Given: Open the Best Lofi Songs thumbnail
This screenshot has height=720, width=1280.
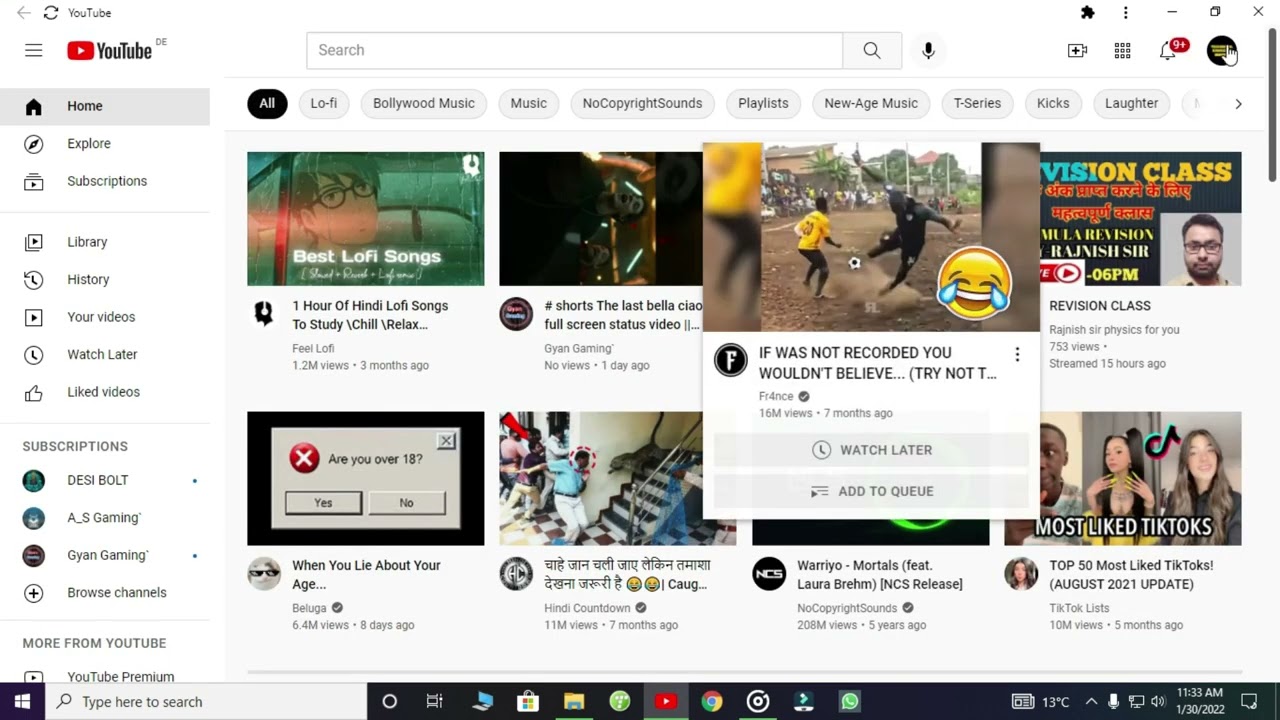Looking at the screenshot, I should (366, 219).
